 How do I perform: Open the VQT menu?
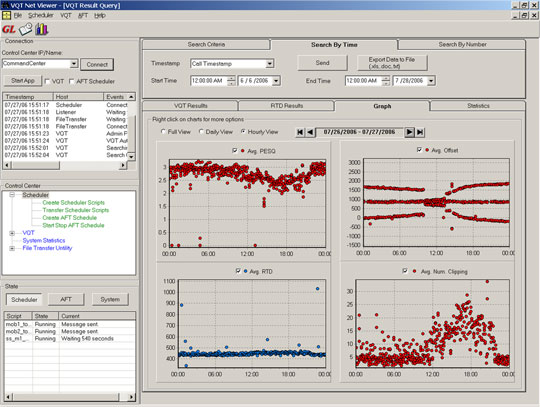point(65,15)
